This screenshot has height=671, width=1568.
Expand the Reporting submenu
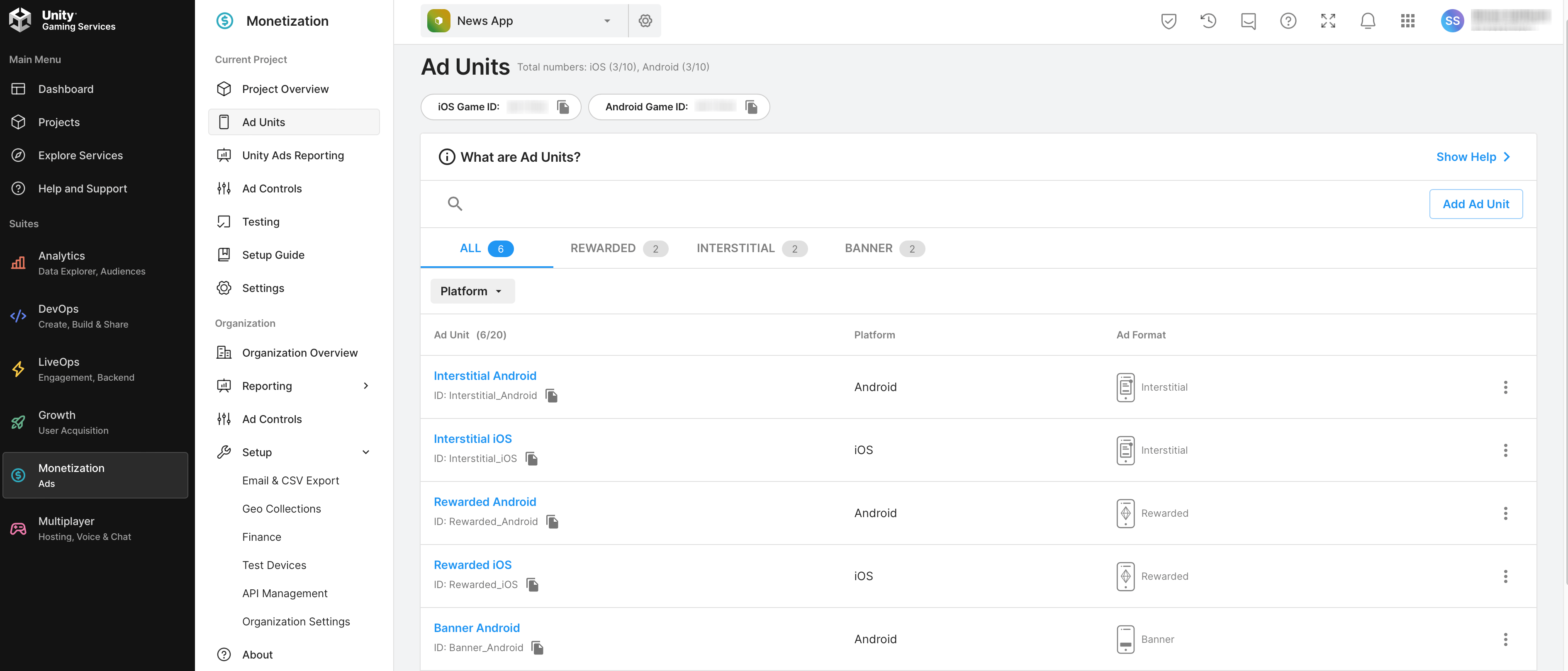pyautogui.click(x=366, y=386)
